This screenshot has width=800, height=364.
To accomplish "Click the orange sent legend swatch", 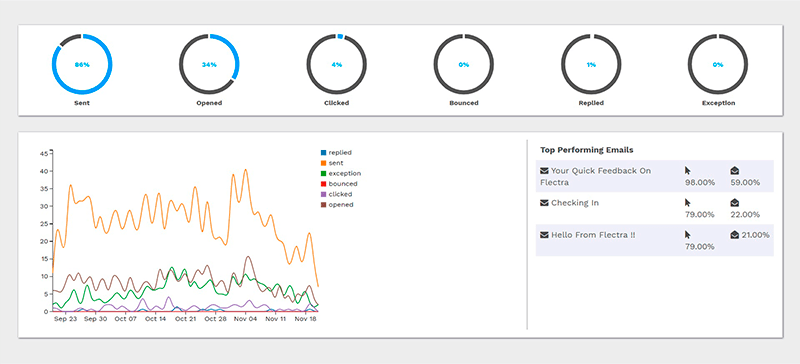I will (323, 163).
